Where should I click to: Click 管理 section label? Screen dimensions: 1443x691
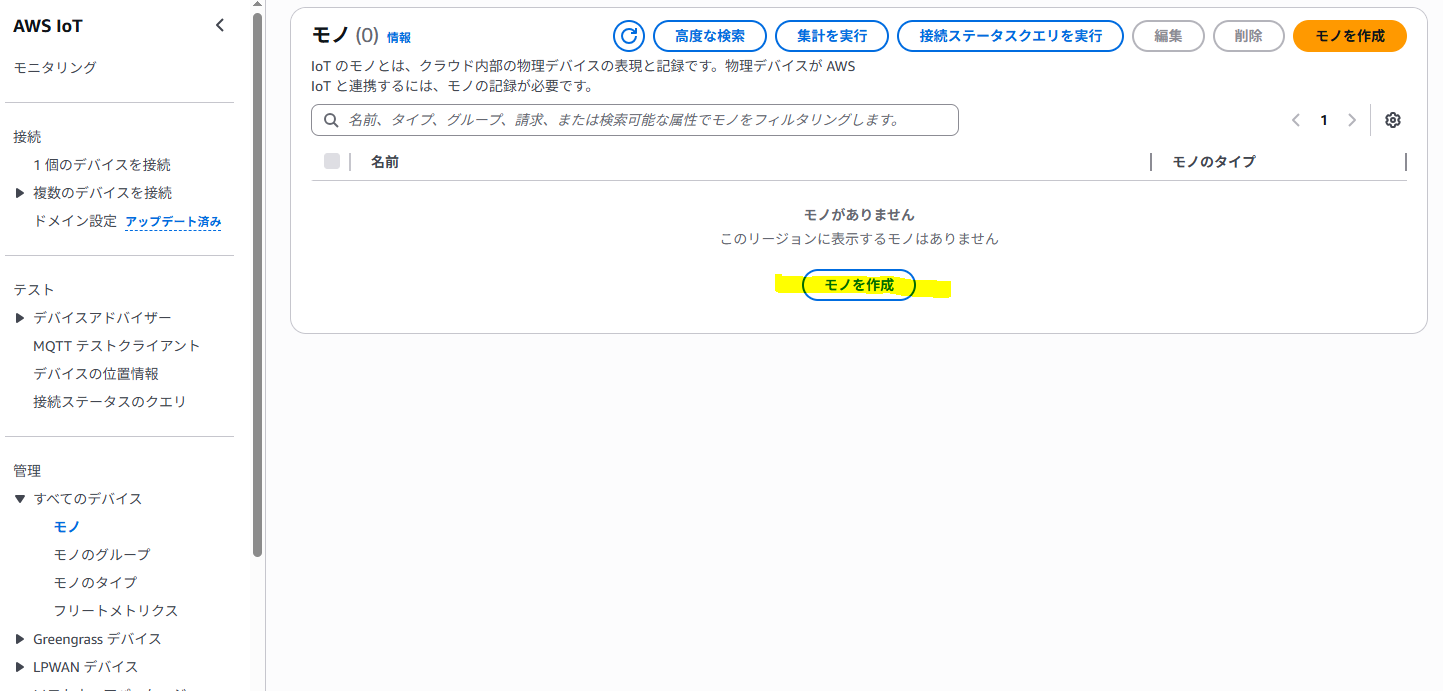point(27,471)
